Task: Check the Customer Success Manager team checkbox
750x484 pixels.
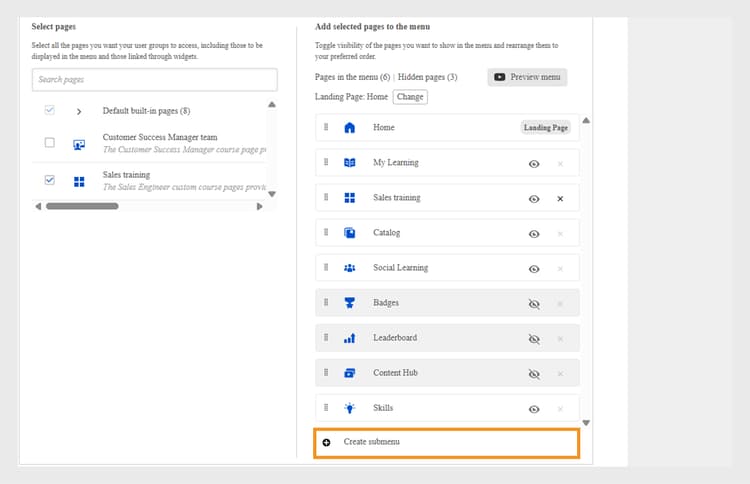Action: point(50,143)
